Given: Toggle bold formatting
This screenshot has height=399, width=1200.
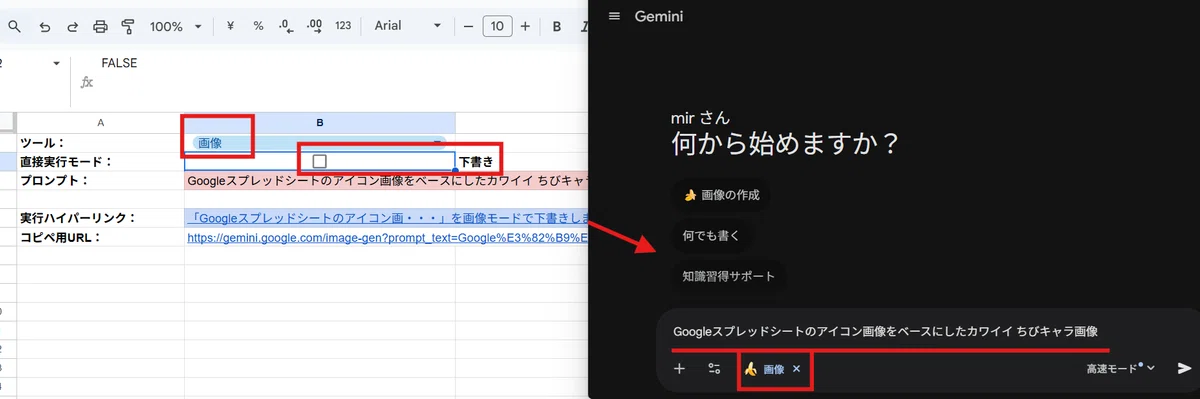Looking at the screenshot, I should click(557, 26).
